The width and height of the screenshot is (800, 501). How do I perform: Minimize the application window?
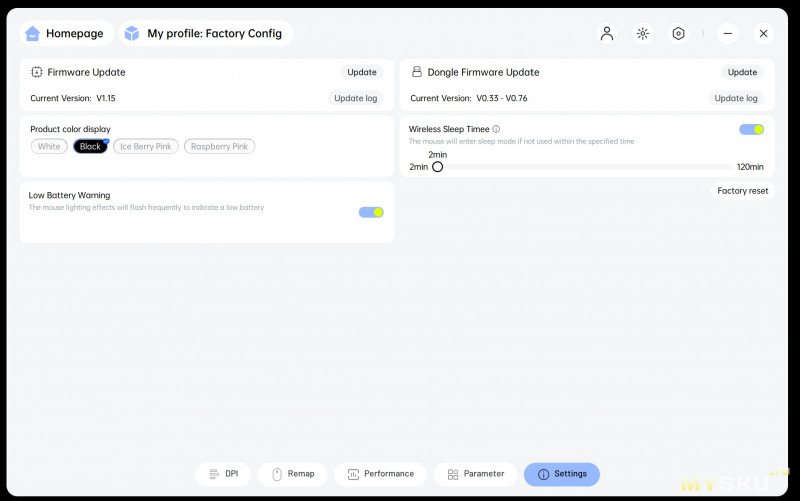(728, 33)
